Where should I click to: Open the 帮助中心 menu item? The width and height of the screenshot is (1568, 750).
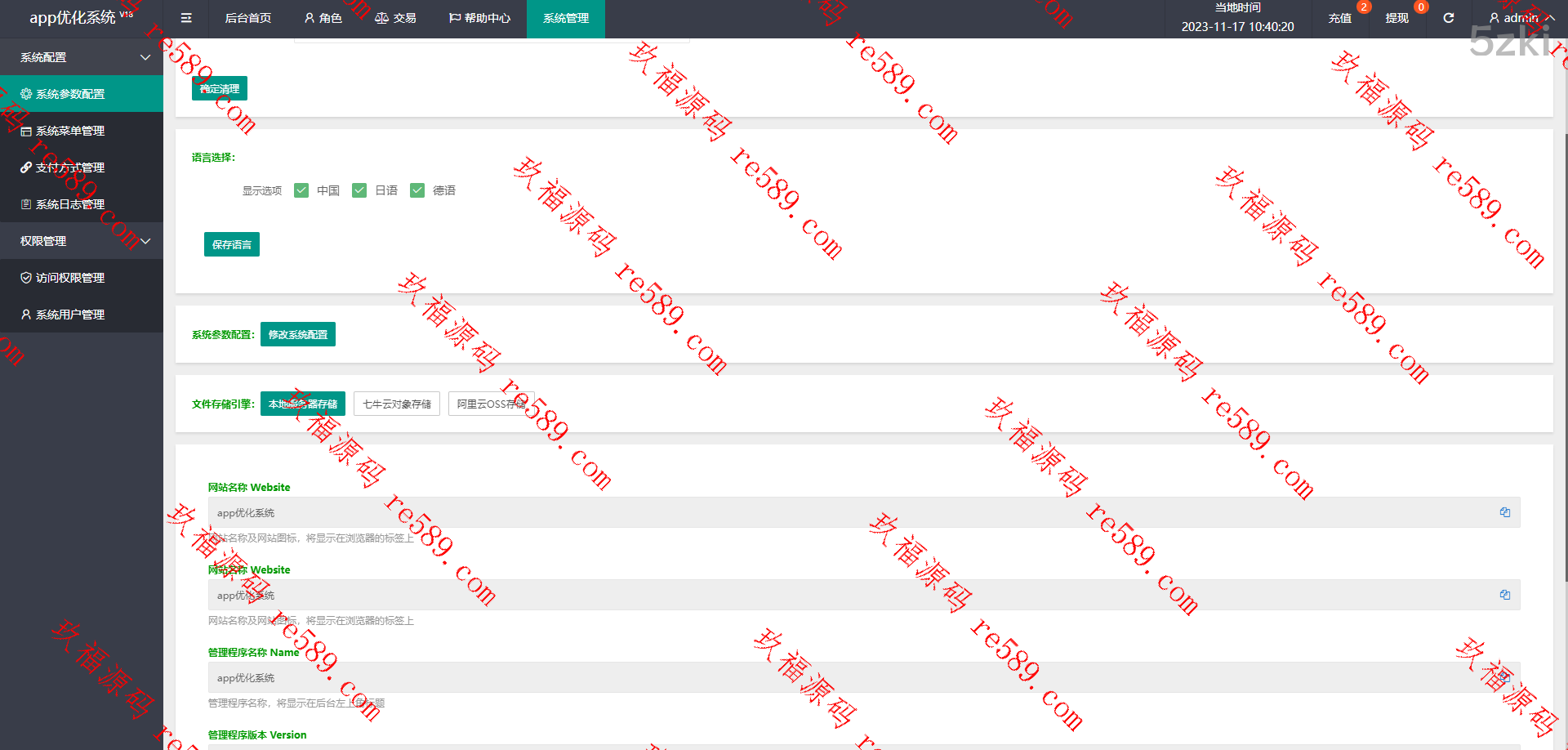pos(479,18)
